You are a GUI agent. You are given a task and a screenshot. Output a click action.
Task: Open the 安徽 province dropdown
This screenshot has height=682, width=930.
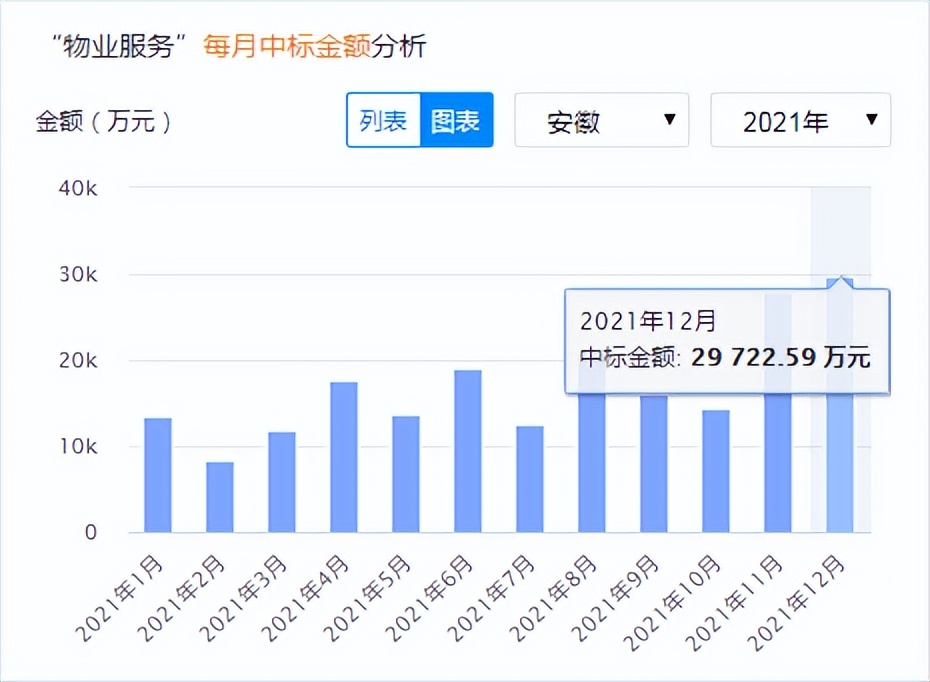(x=601, y=120)
